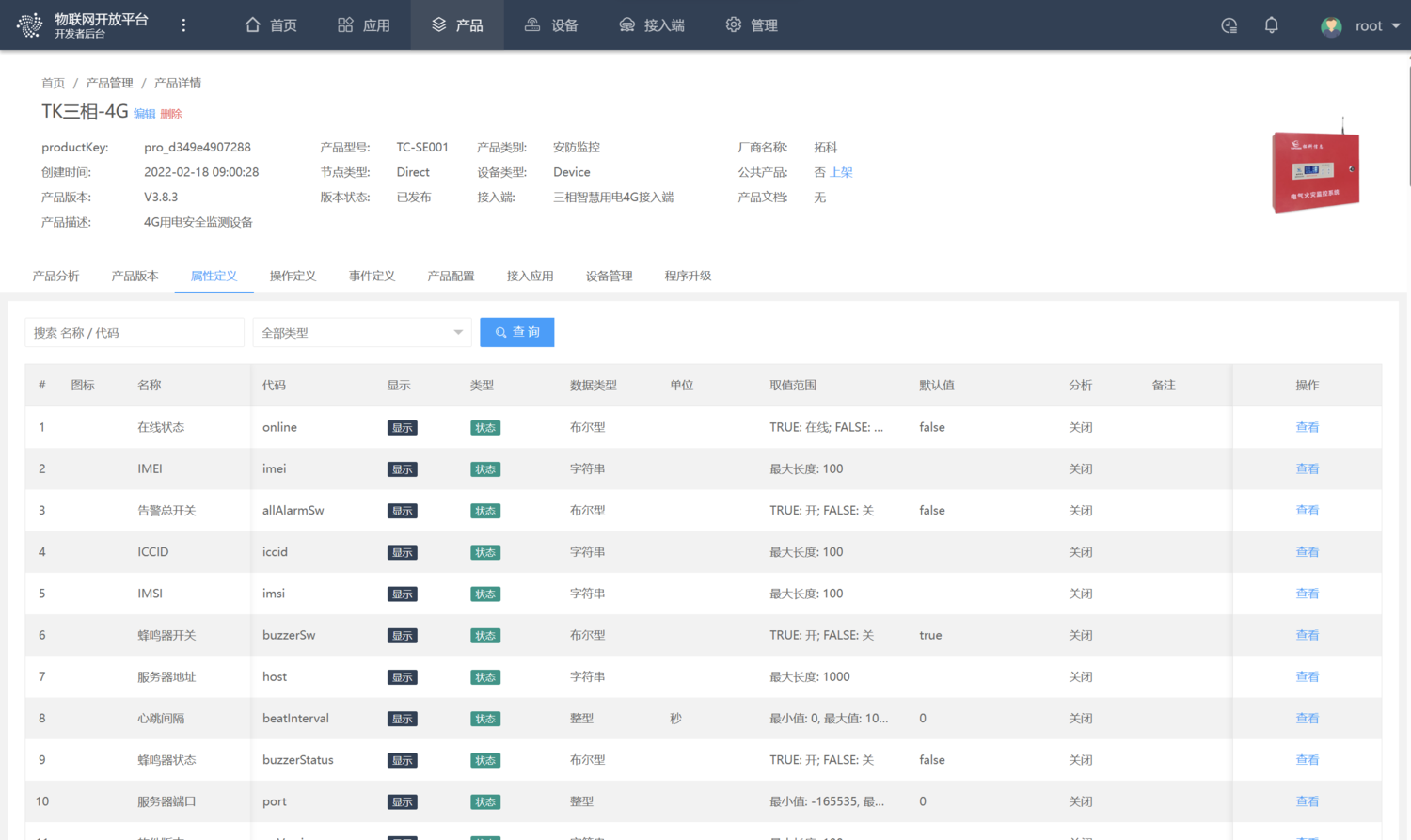Open the 全部类型 type dropdown
1411x840 pixels.
pyautogui.click(x=362, y=332)
